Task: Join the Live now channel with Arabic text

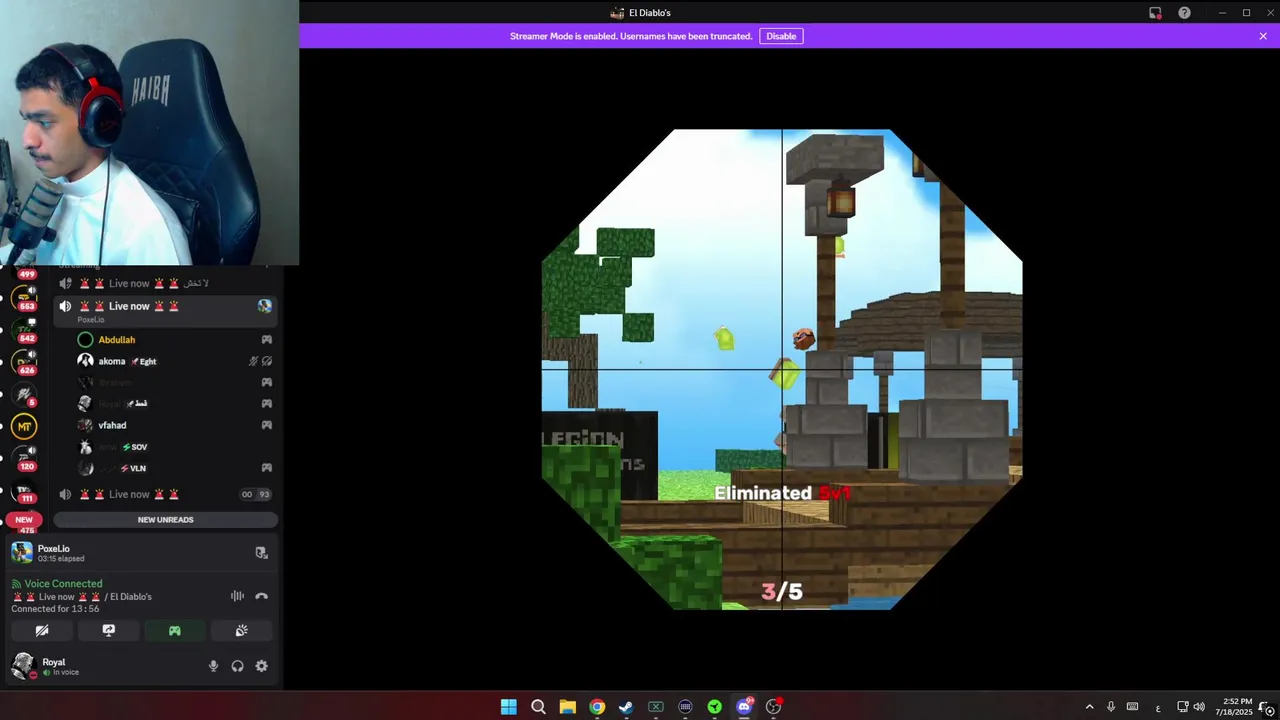Action: 165,283
